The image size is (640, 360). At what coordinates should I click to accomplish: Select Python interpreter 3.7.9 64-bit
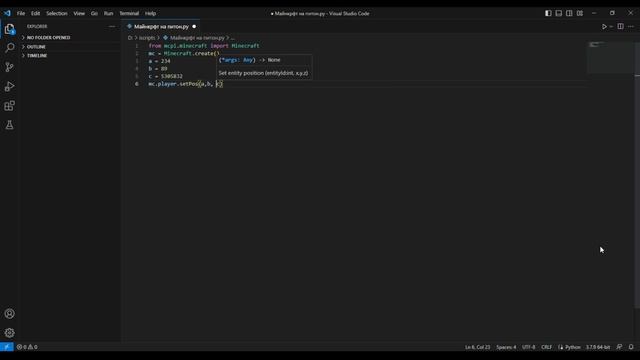coord(598,347)
